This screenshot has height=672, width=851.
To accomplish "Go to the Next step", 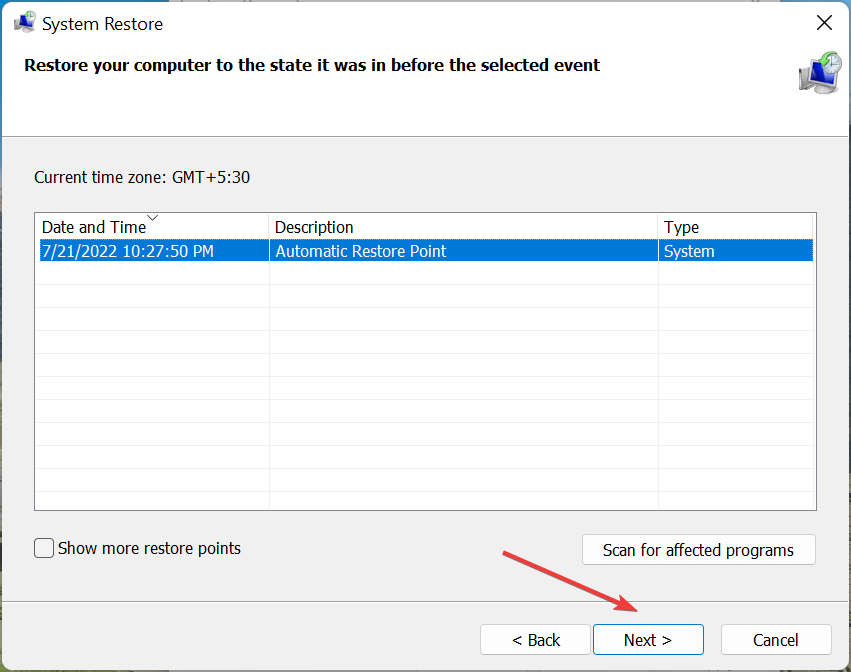I will [x=648, y=640].
